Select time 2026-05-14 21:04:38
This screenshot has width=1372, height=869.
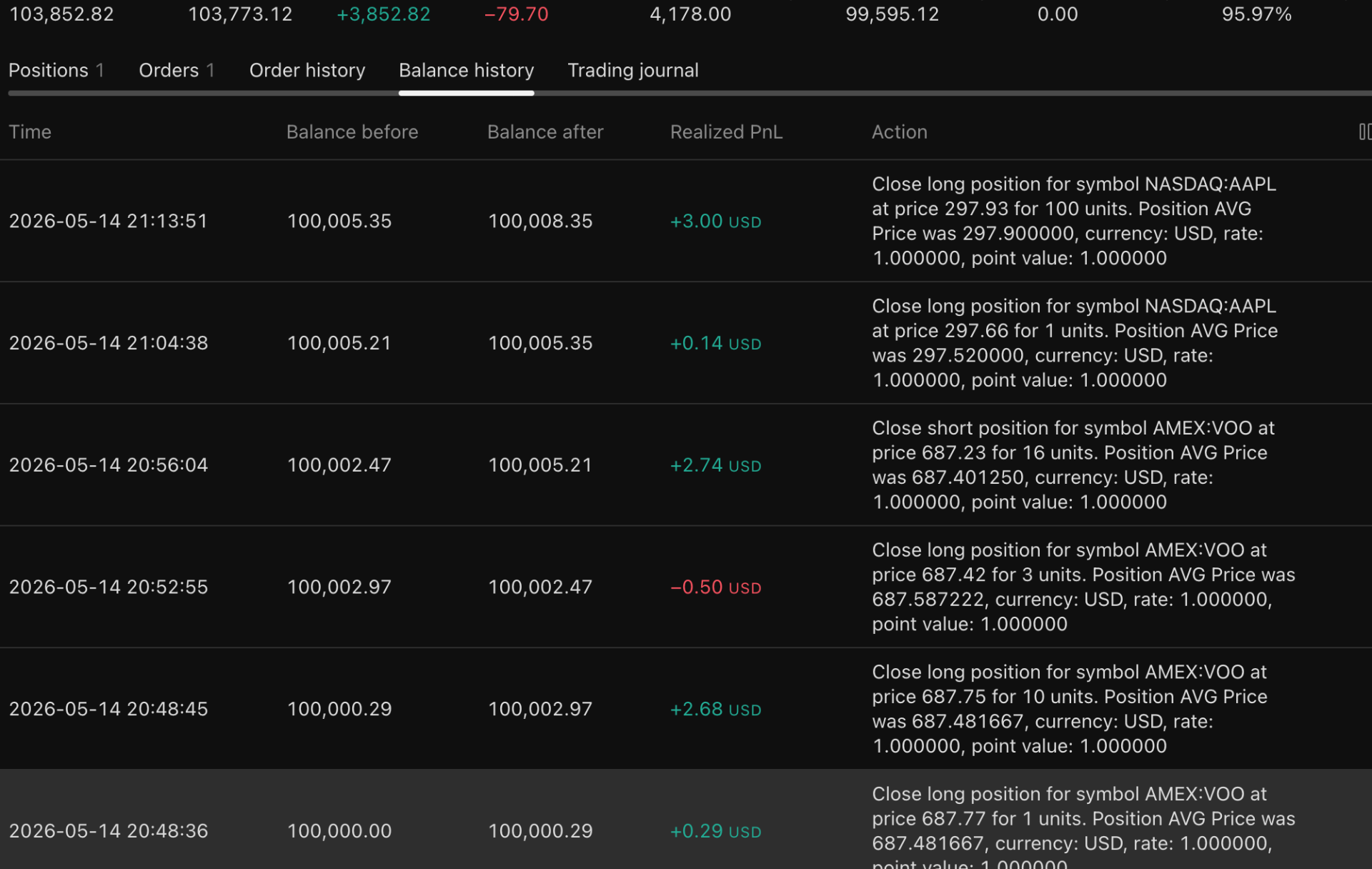pos(109,343)
